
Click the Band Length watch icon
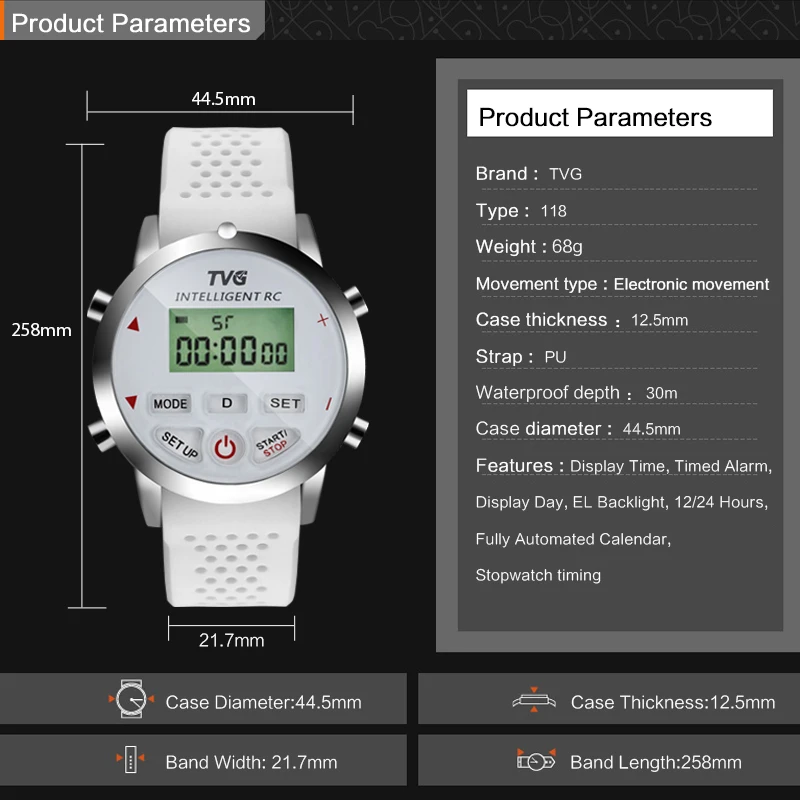[x=536, y=760]
